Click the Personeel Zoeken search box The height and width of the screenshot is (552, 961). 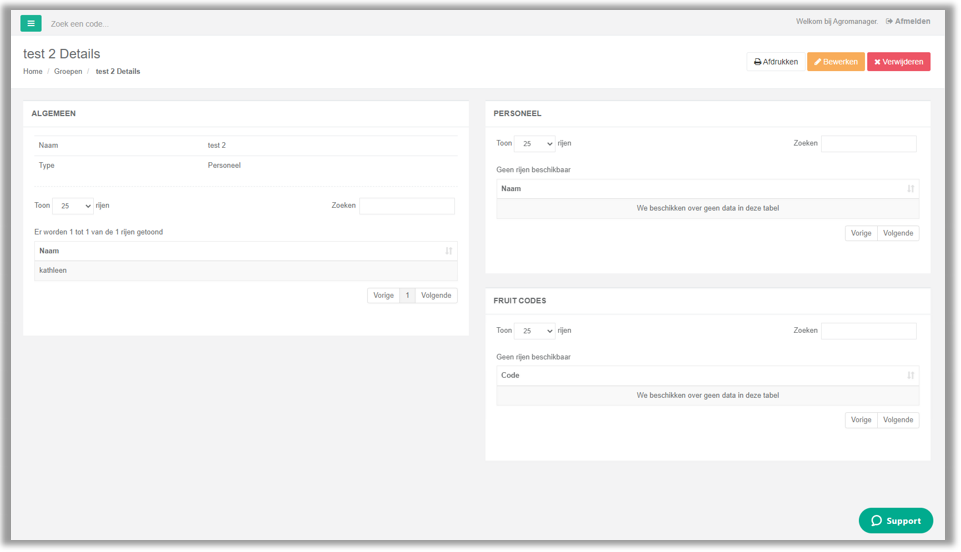point(868,143)
